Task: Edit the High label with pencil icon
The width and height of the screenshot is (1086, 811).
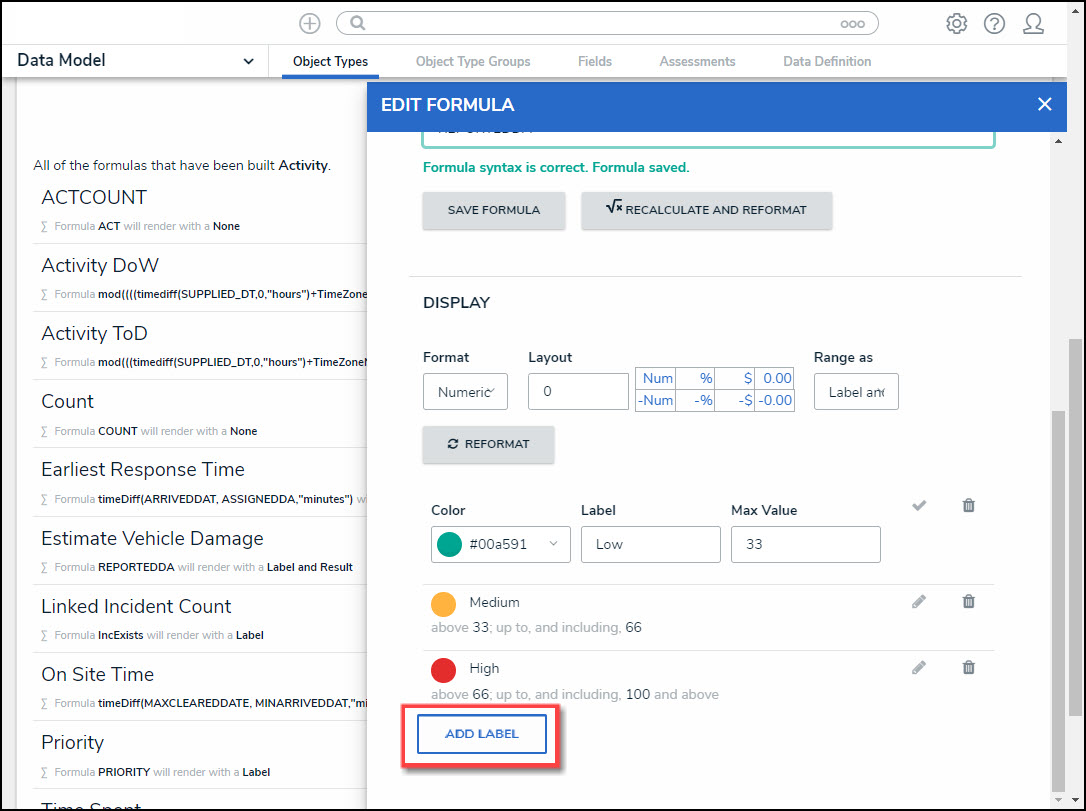Action: 919,668
